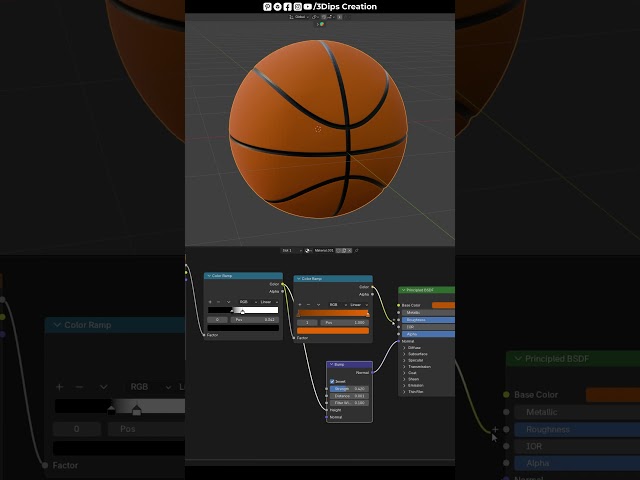
Task: Click stop index field showing 1 in the orange Color Ramp
Action: [307, 322]
